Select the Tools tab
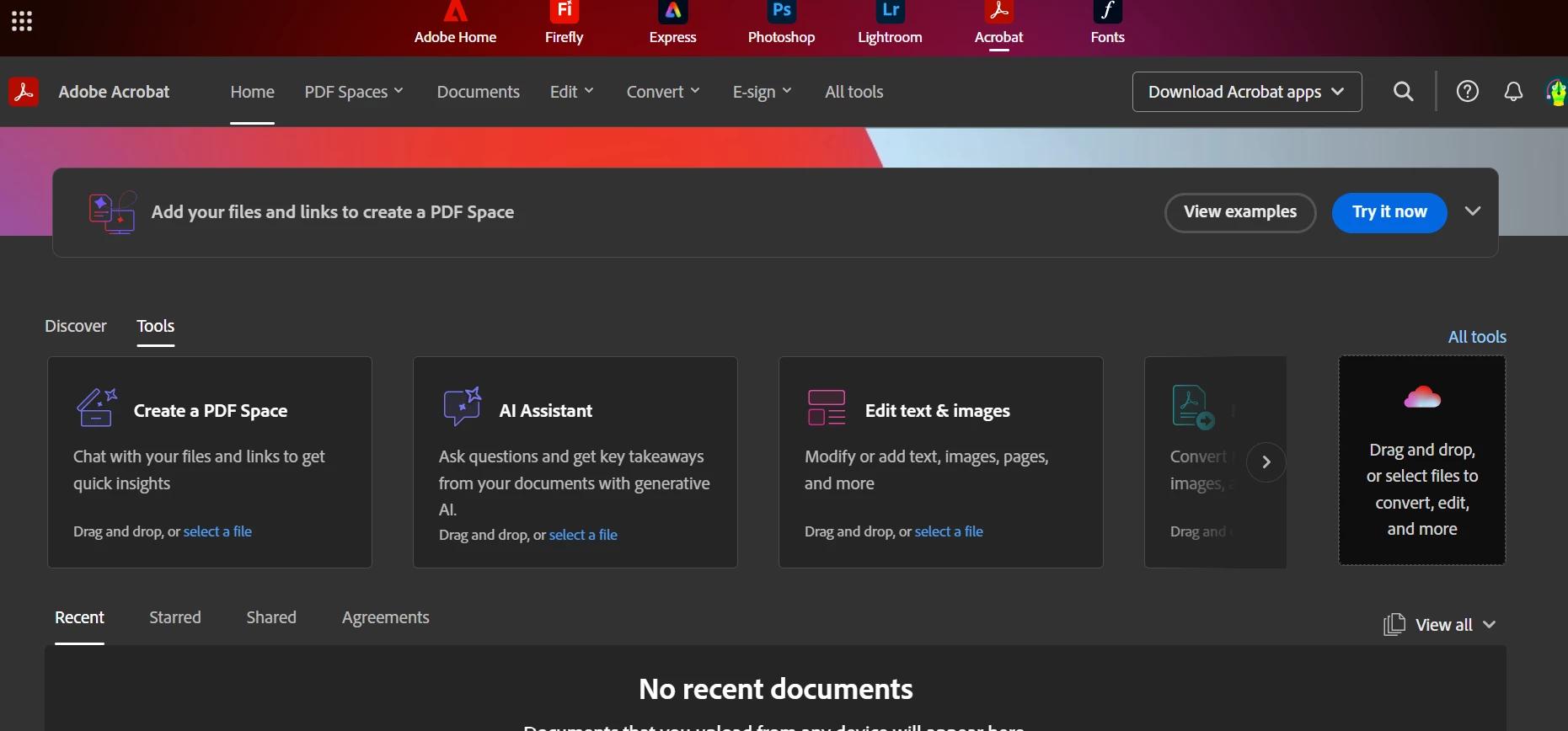 [x=156, y=326]
